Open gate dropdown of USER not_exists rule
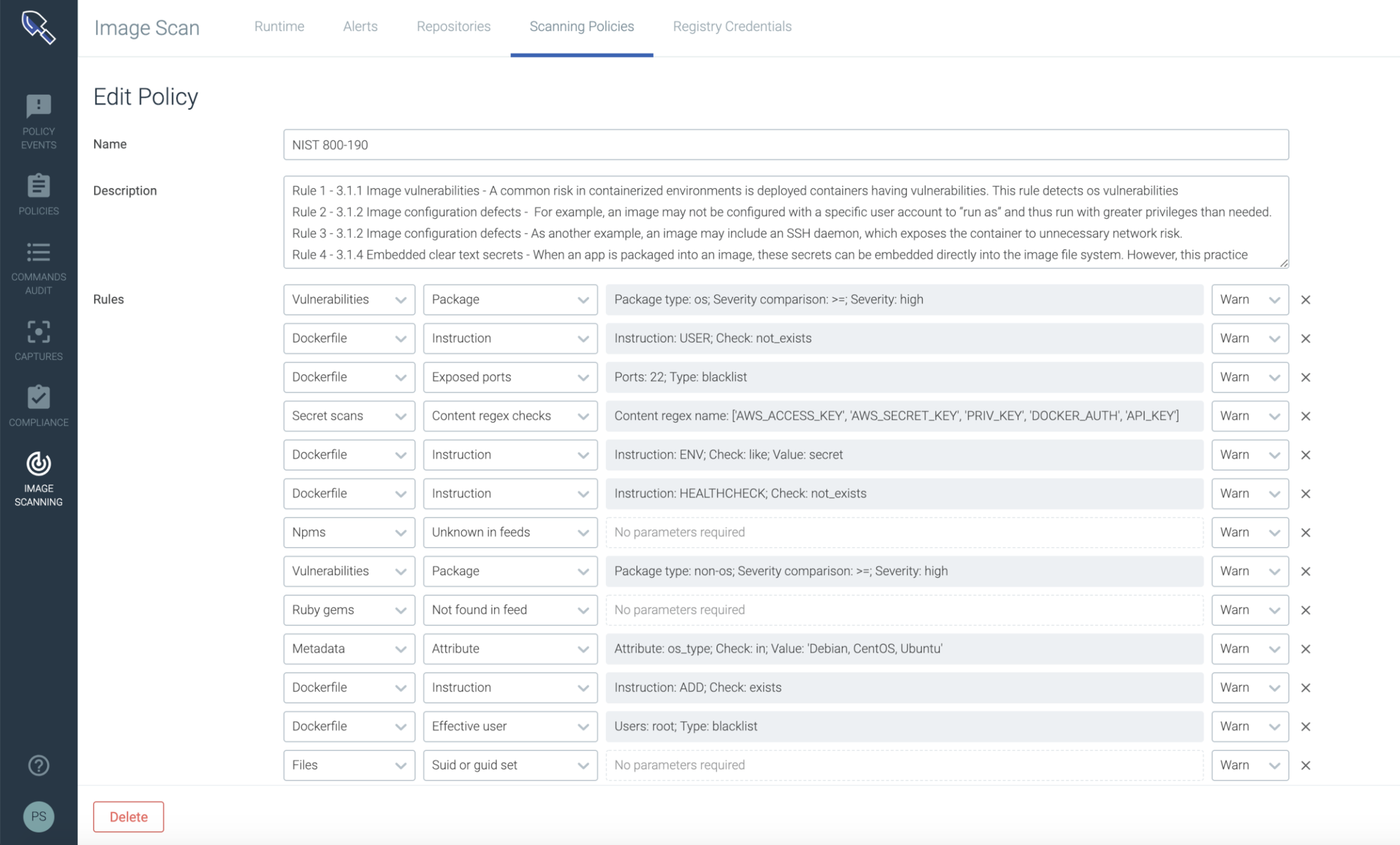The width and height of the screenshot is (1400, 845). pyautogui.click(x=349, y=338)
